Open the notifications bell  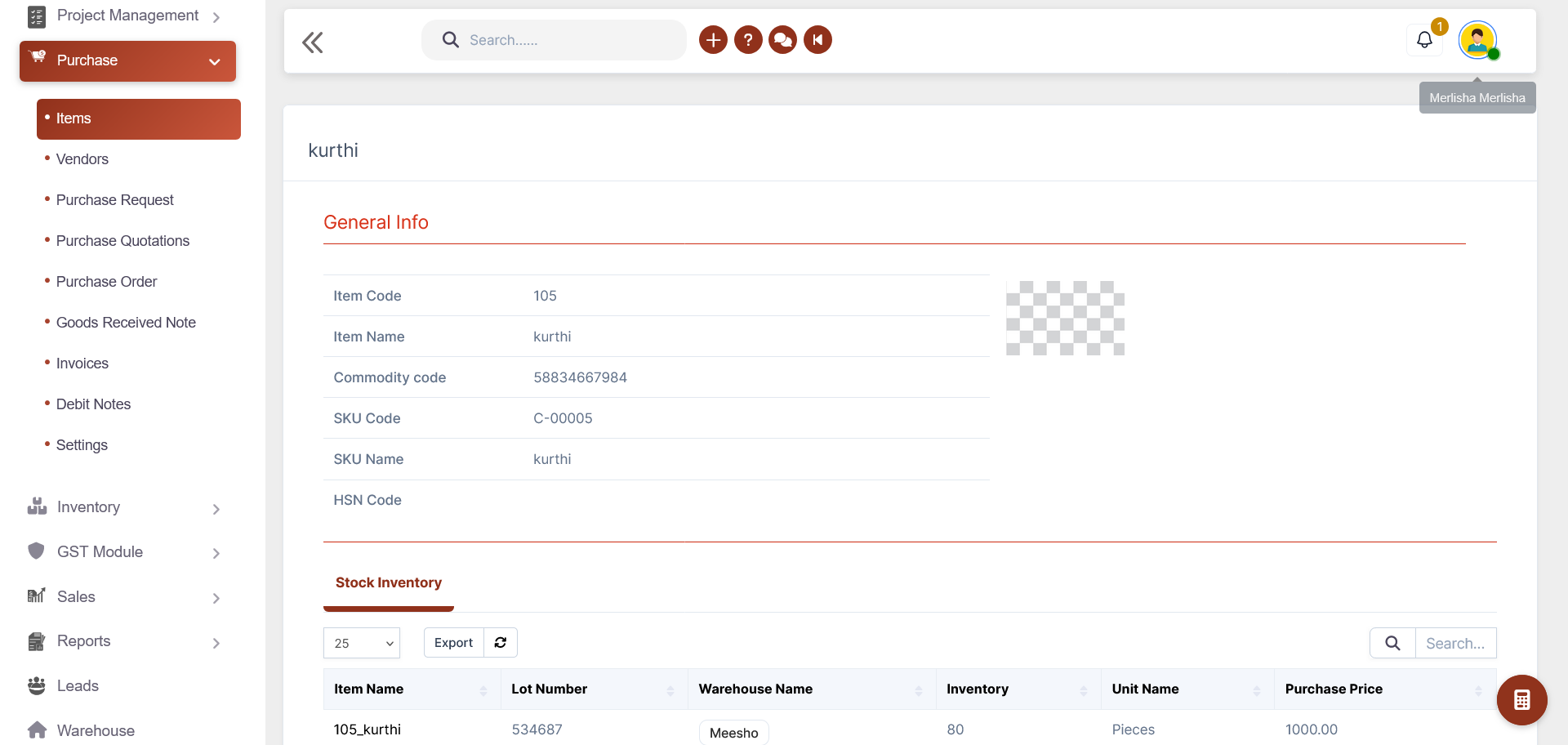(x=1424, y=40)
